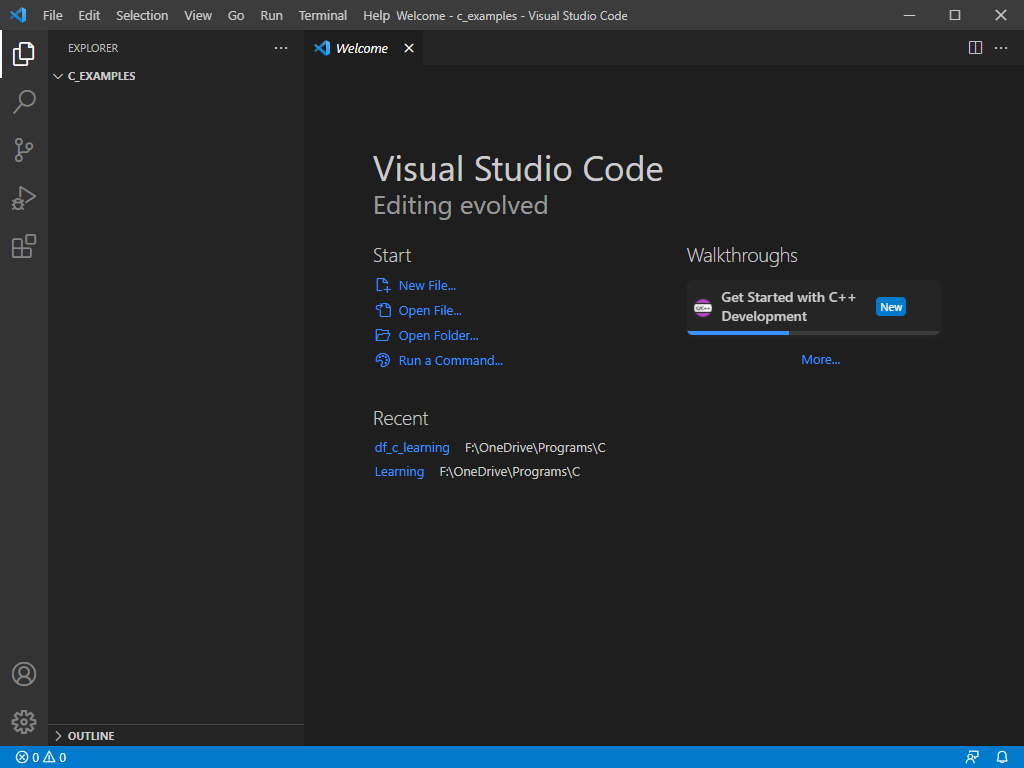This screenshot has width=1024, height=768.
Task: Click the errors and warnings status indicator
Action: pos(40,758)
